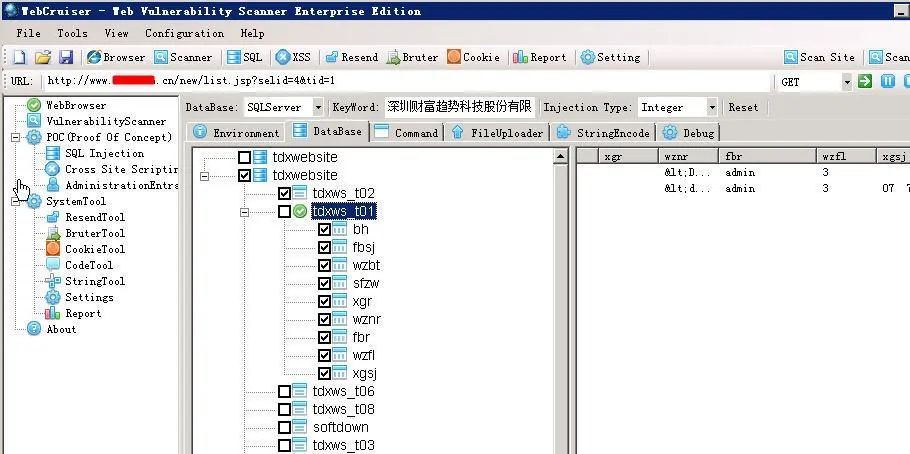The width and height of the screenshot is (910, 454).
Task: Toggle checkbox for tdxws_t02 table
Action: click(284, 193)
